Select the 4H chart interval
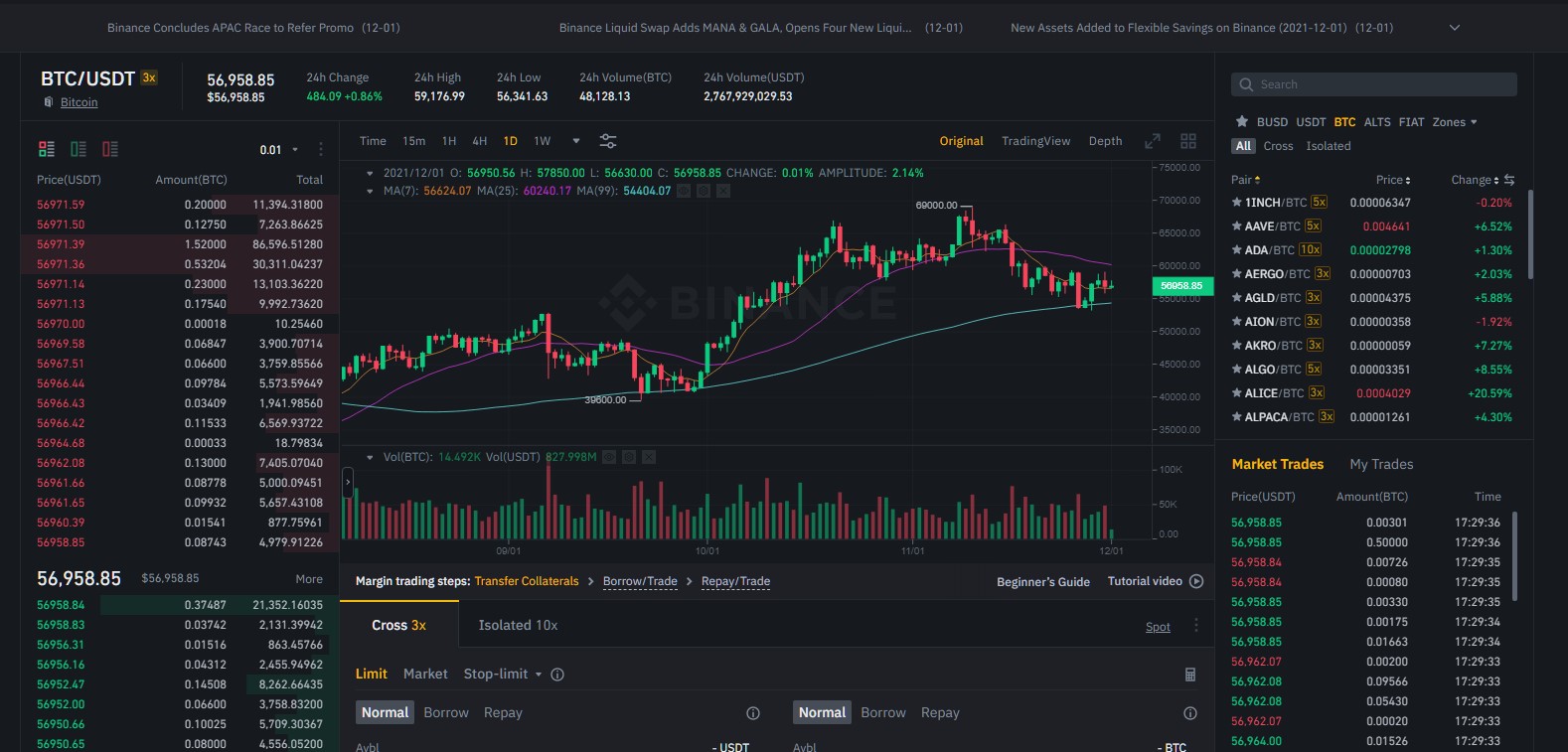Viewport: 1568px width, 752px height. click(x=479, y=141)
